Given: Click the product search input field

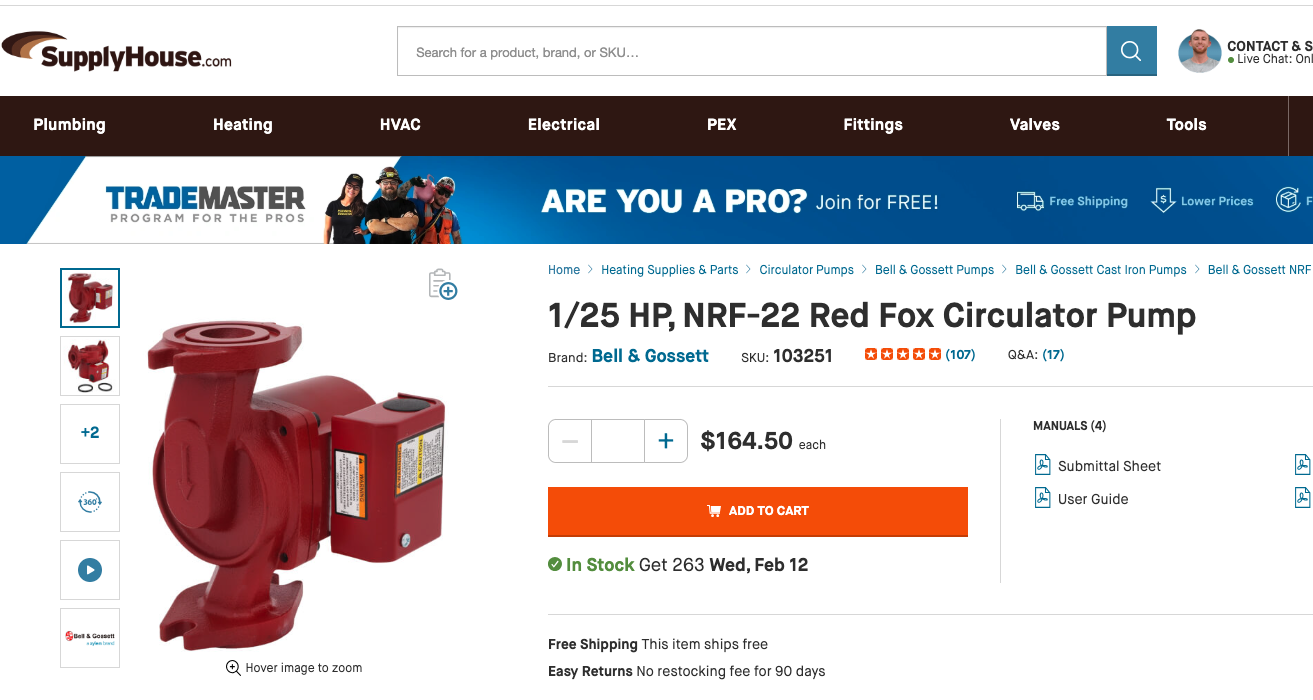Looking at the screenshot, I should point(752,51).
